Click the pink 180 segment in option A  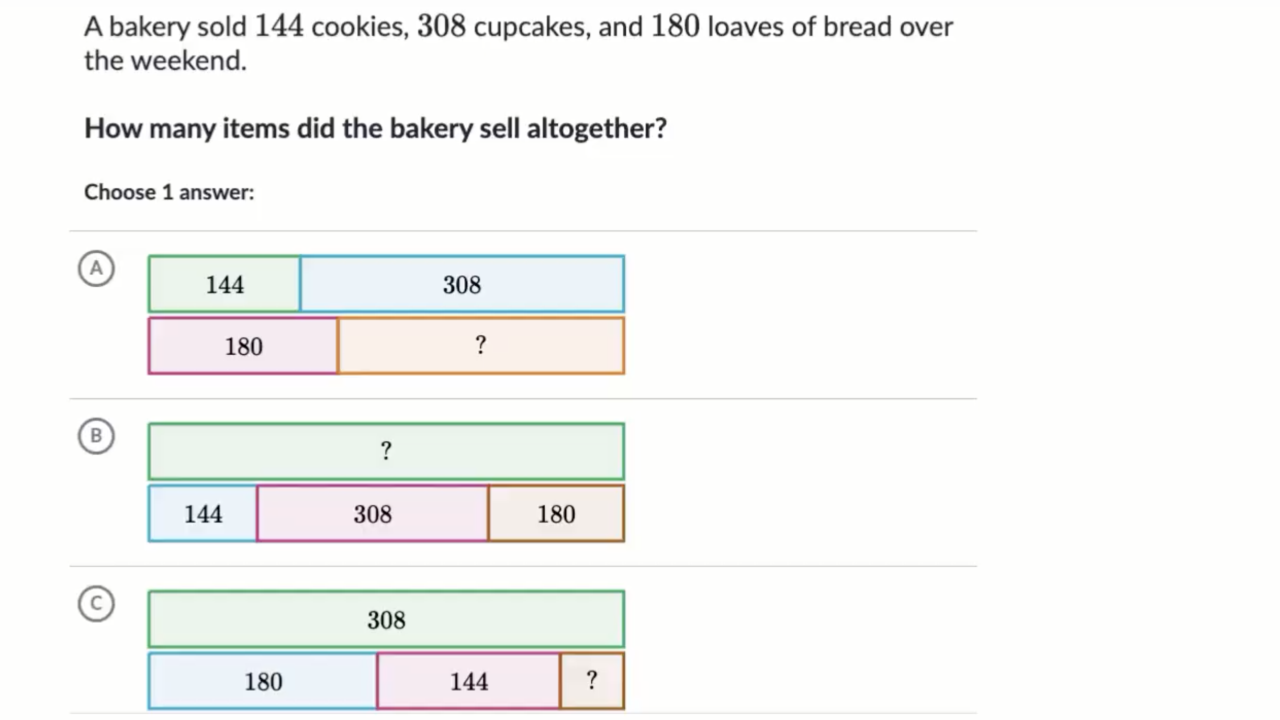(x=243, y=346)
